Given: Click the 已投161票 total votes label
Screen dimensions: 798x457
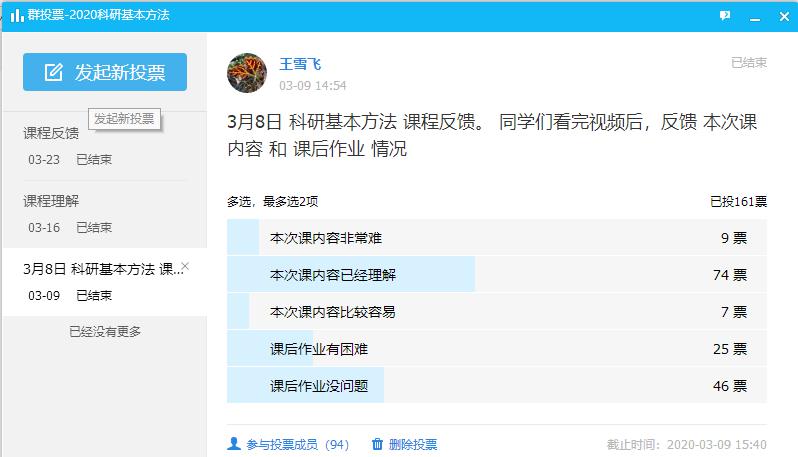Looking at the screenshot, I should pyautogui.click(x=738, y=201).
